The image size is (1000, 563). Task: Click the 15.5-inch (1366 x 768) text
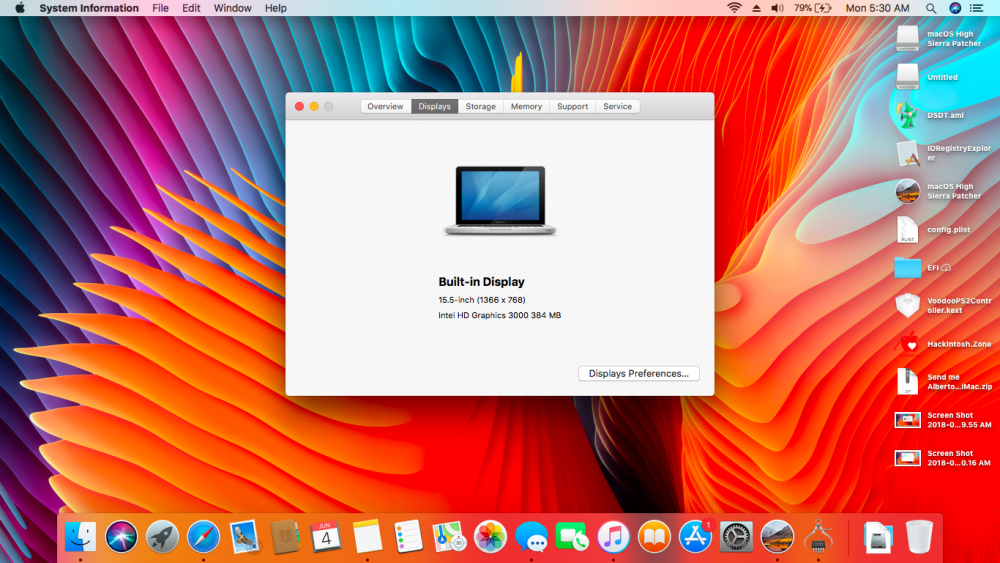point(482,300)
